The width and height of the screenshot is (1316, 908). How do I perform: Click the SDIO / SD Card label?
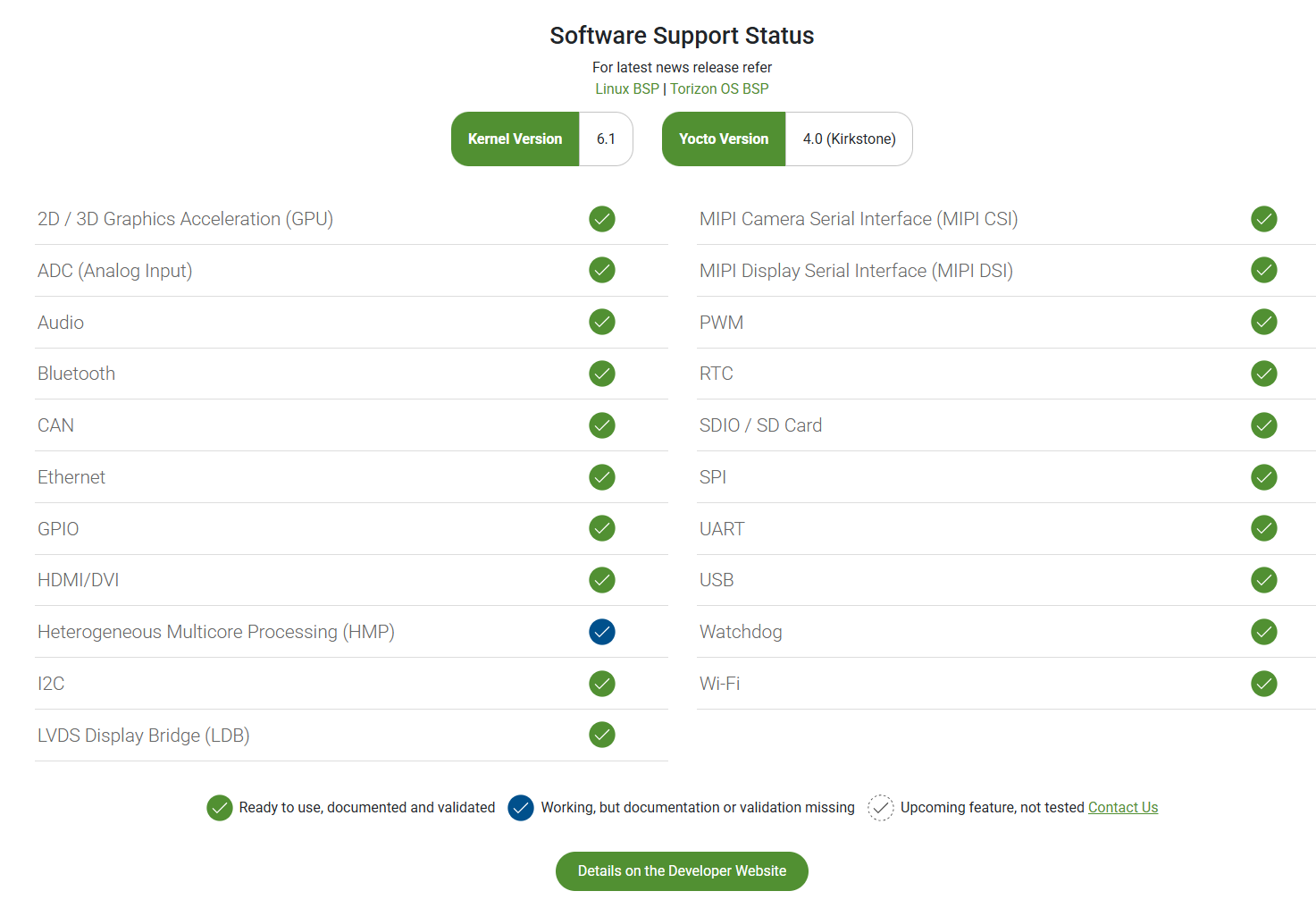click(760, 425)
